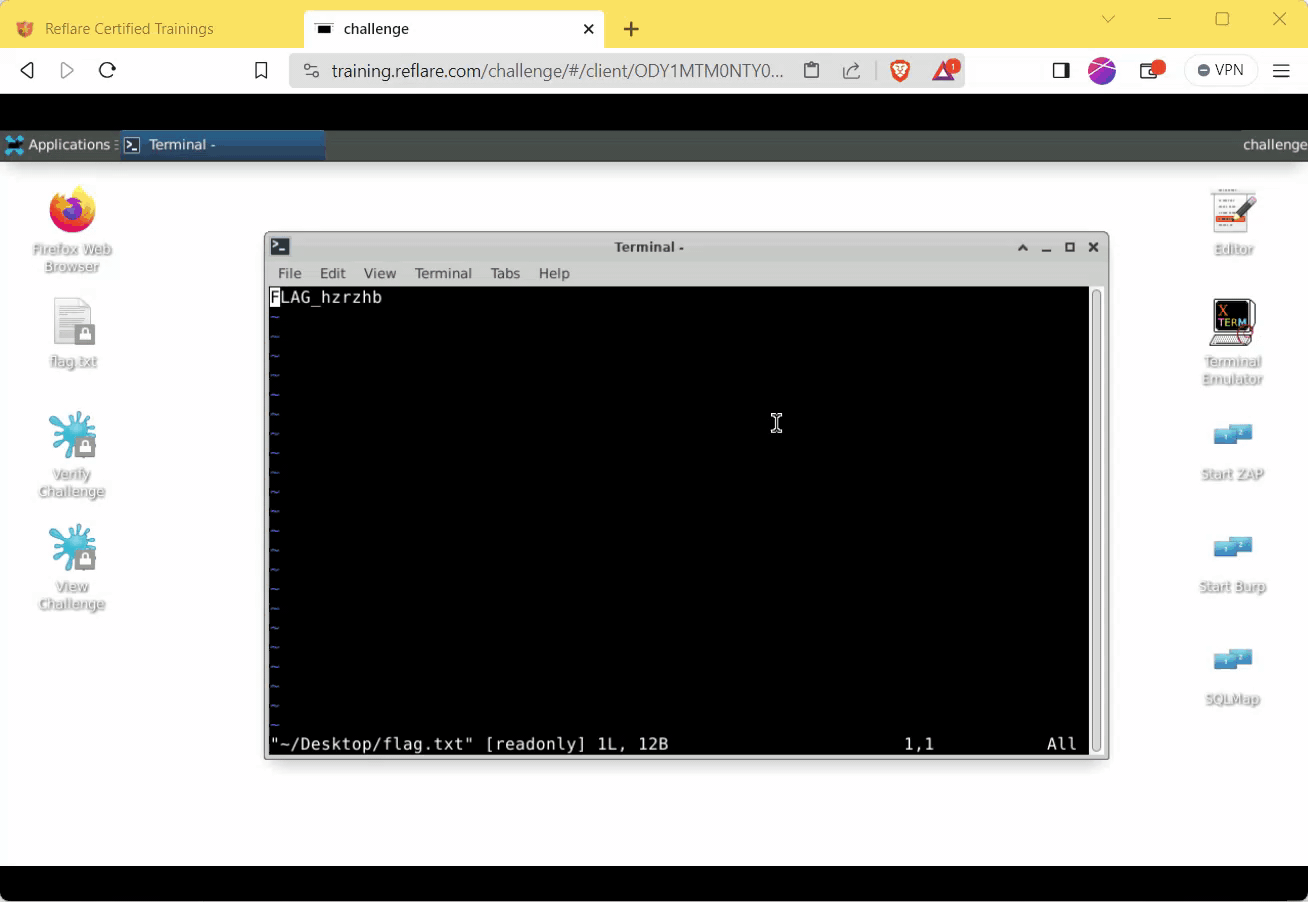Toggle the browser sidebar panel icon
Image resolution: width=1308 pixels, height=902 pixels.
[x=1061, y=70]
